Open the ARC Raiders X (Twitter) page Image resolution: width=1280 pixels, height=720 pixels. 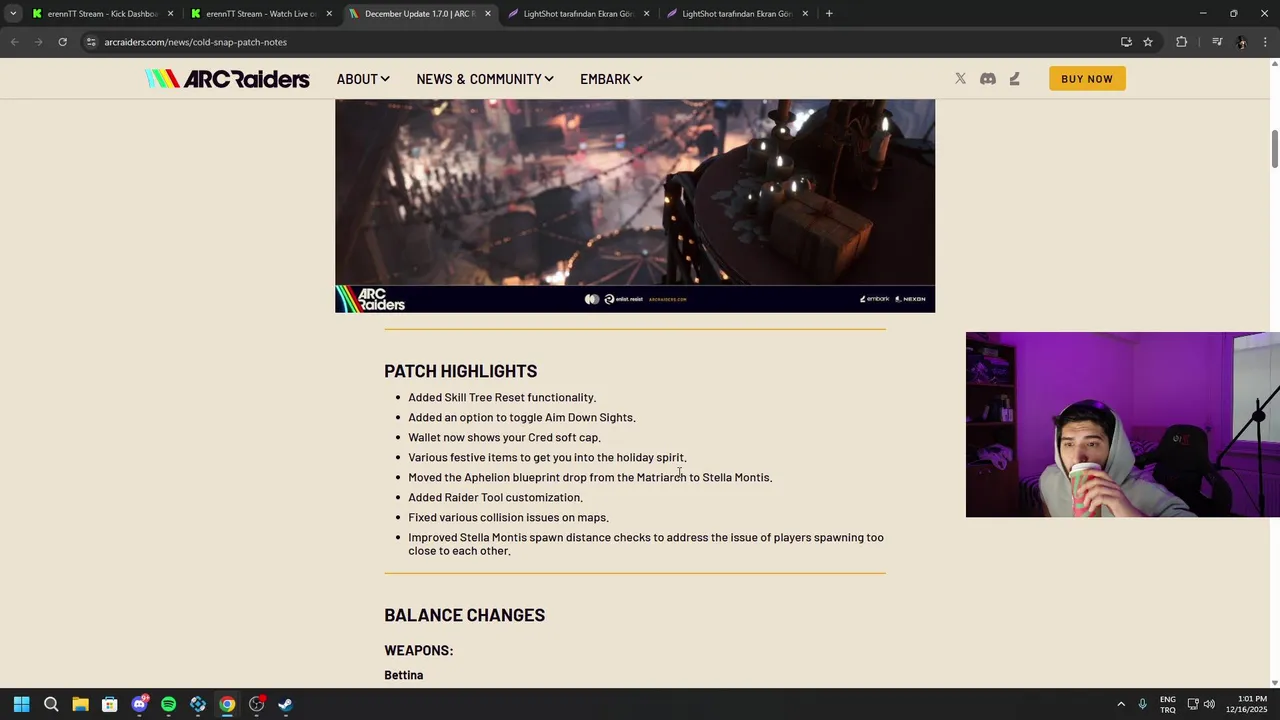click(960, 79)
